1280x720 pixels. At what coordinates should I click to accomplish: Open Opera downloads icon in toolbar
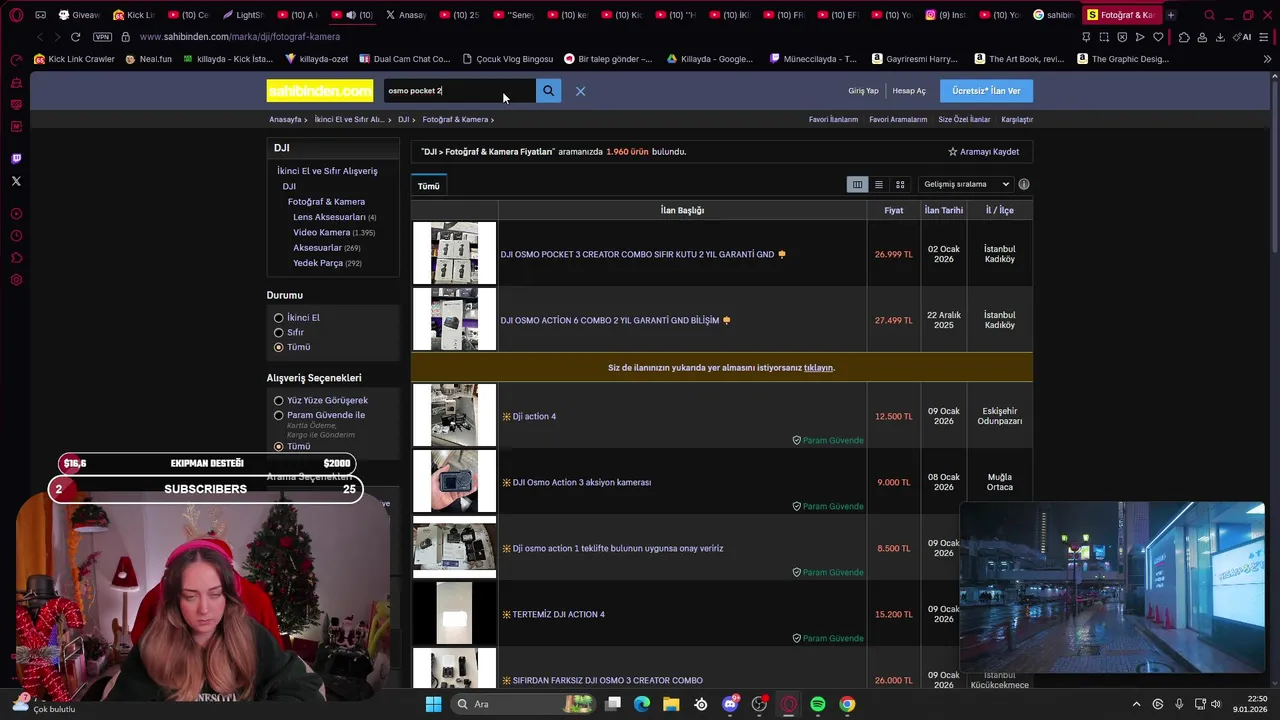tap(1219, 37)
